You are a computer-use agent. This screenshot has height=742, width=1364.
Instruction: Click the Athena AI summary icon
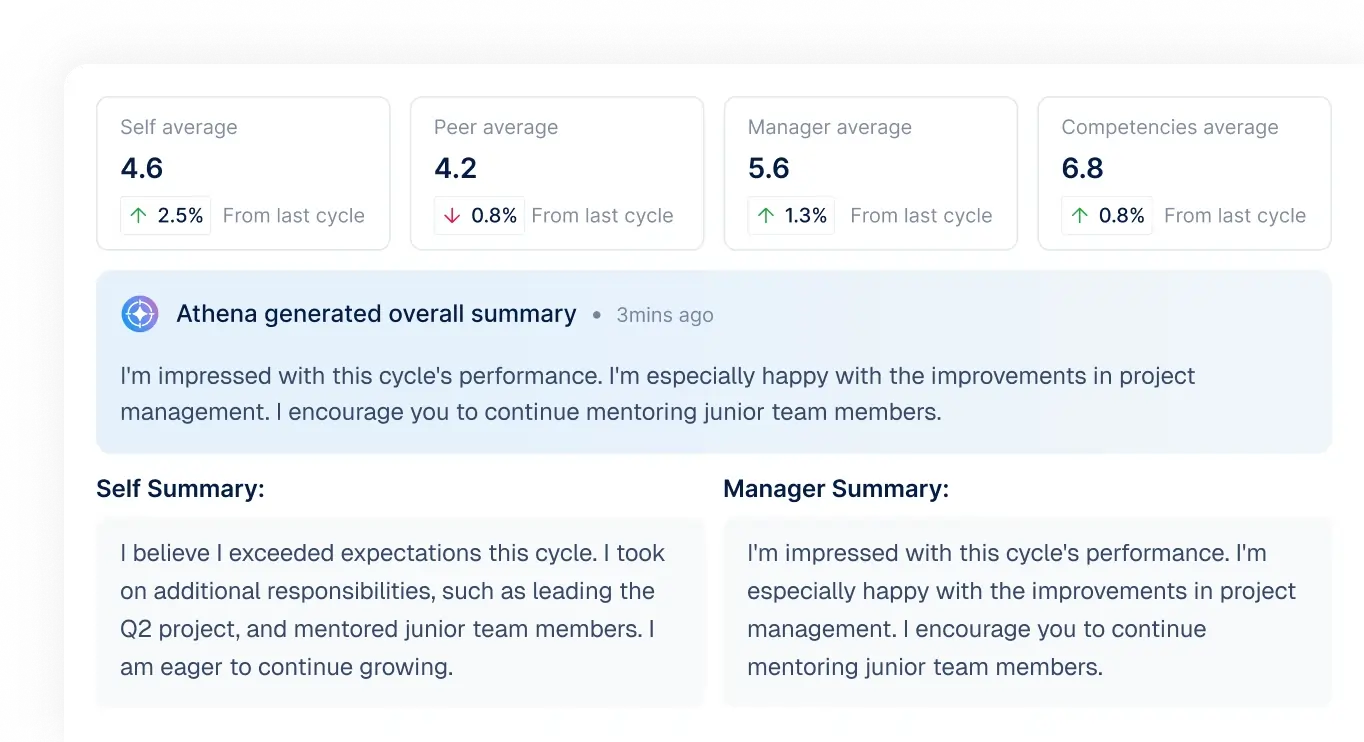click(140, 314)
